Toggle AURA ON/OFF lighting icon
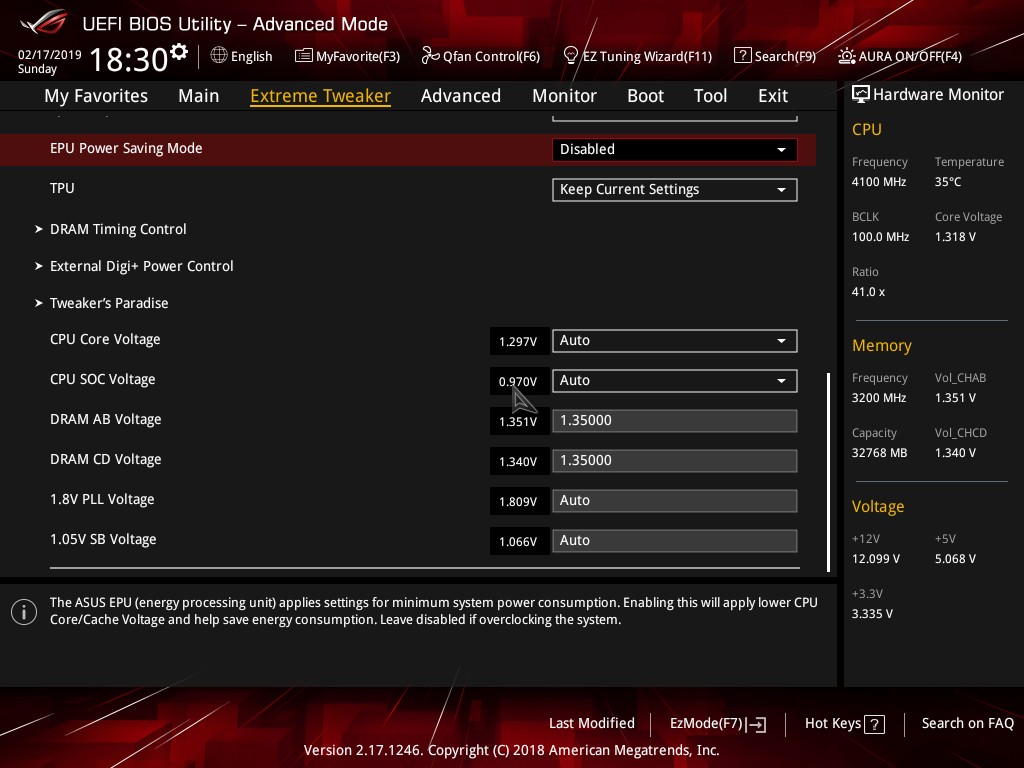 pyautogui.click(x=846, y=56)
